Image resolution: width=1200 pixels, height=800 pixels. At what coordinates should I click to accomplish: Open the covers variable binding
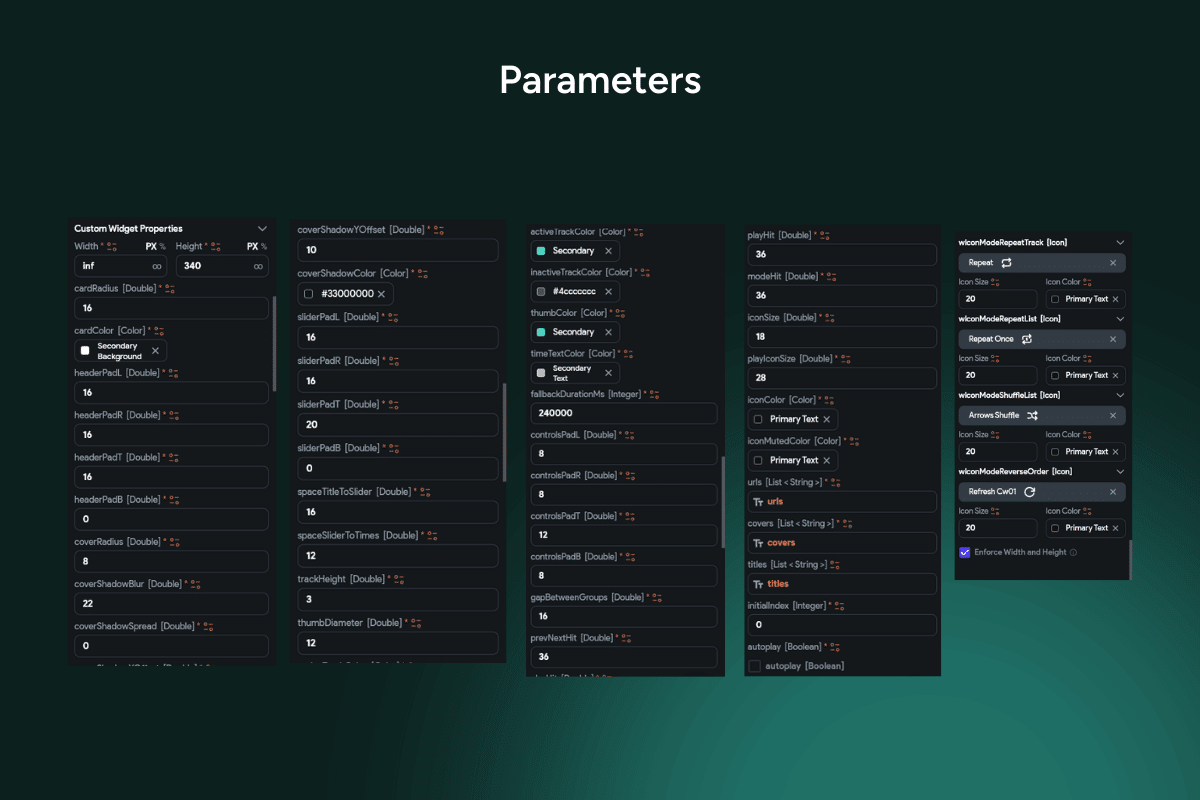[842, 542]
